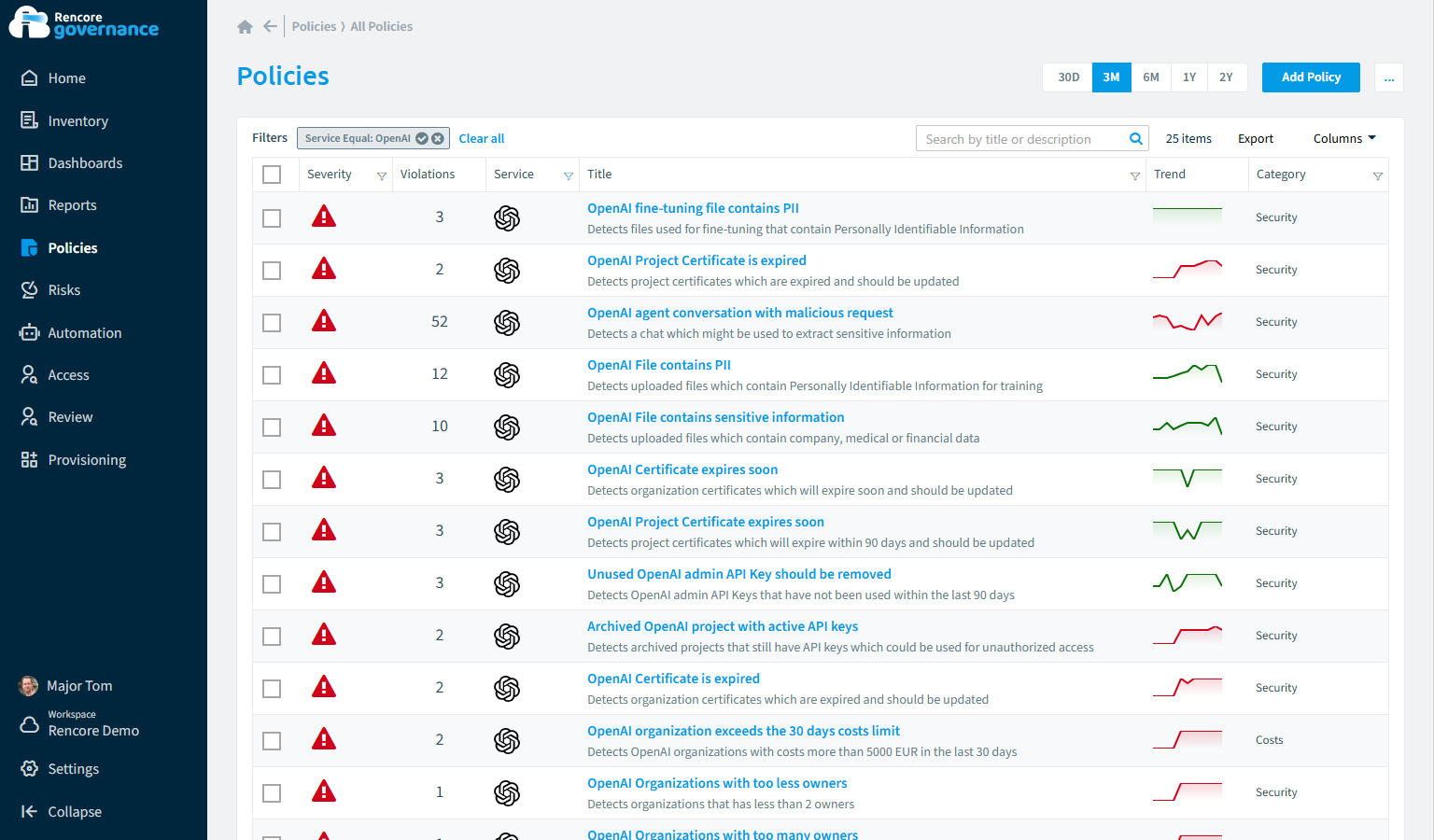Open the Severity column filter
Viewport: 1434px width, 840px height.
click(382, 175)
